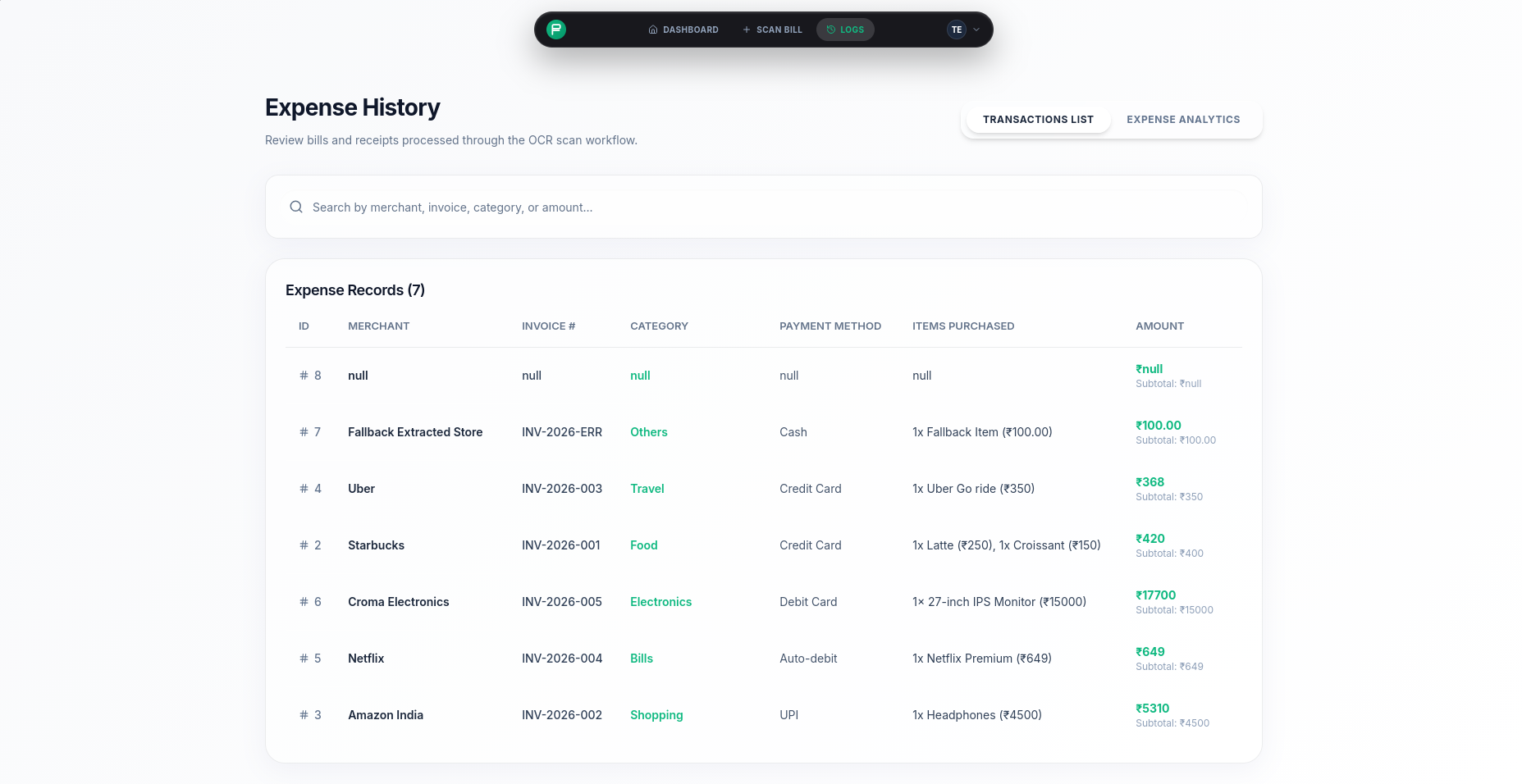Click invoice INV-2026-ERR
The image size is (1522, 784).
pyautogui.click(x=562, y=432)
